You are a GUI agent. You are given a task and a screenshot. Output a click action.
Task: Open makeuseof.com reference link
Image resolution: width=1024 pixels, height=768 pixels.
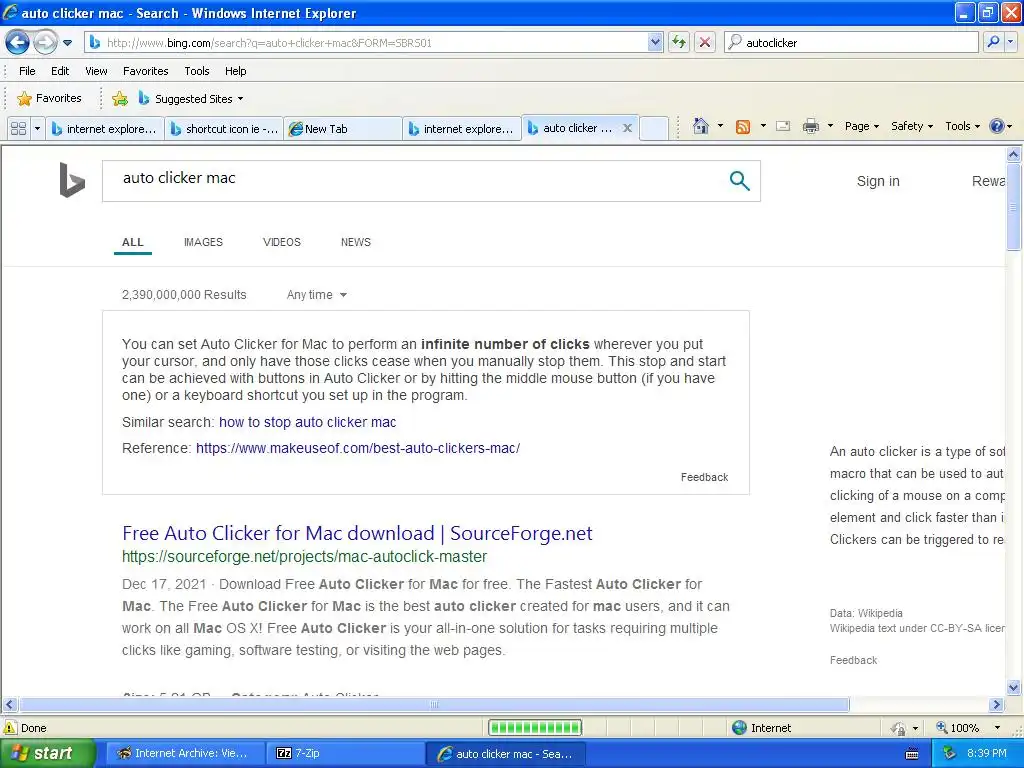[x=358, y=448]
